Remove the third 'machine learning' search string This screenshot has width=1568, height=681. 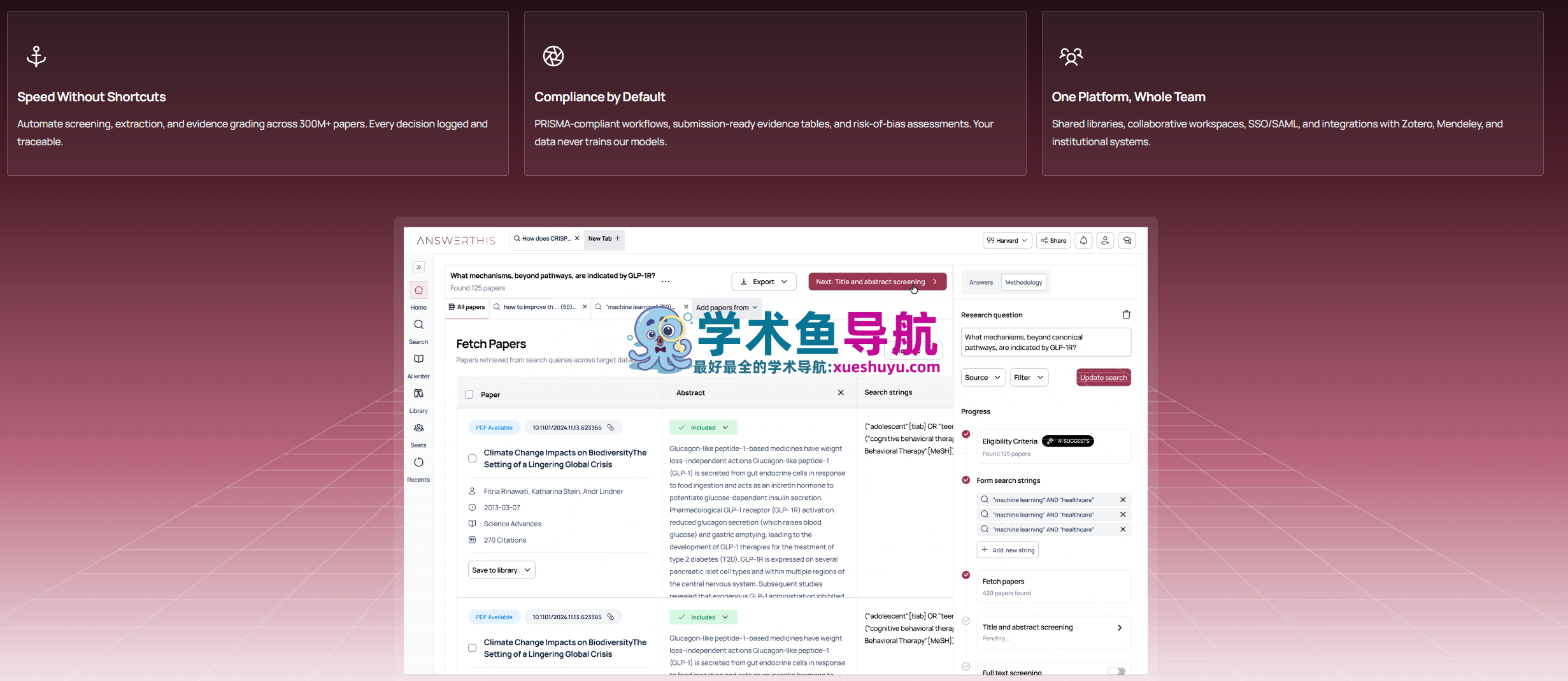(x=1123, y=529)
